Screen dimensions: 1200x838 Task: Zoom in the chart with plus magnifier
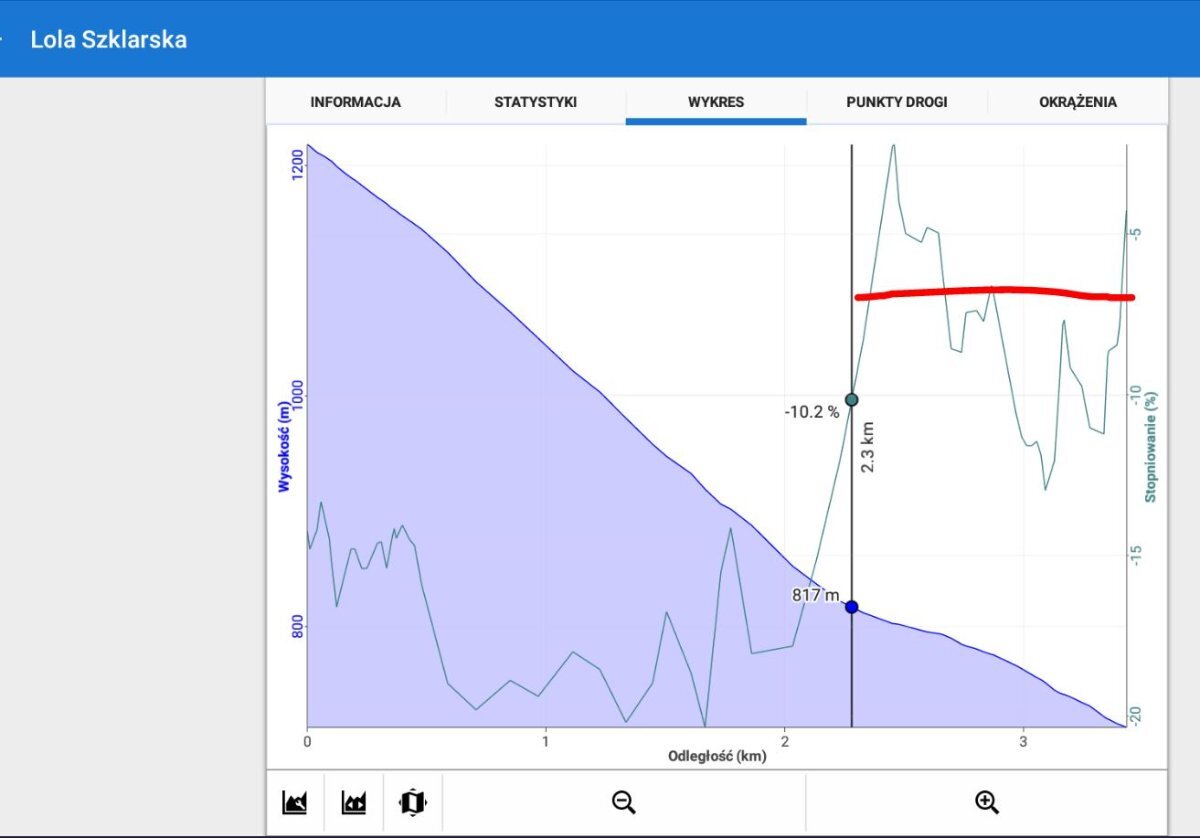(986, 802)
